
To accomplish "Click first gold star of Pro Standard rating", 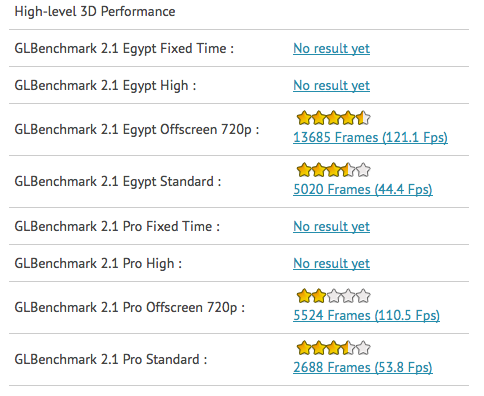I will pos(304,348).
